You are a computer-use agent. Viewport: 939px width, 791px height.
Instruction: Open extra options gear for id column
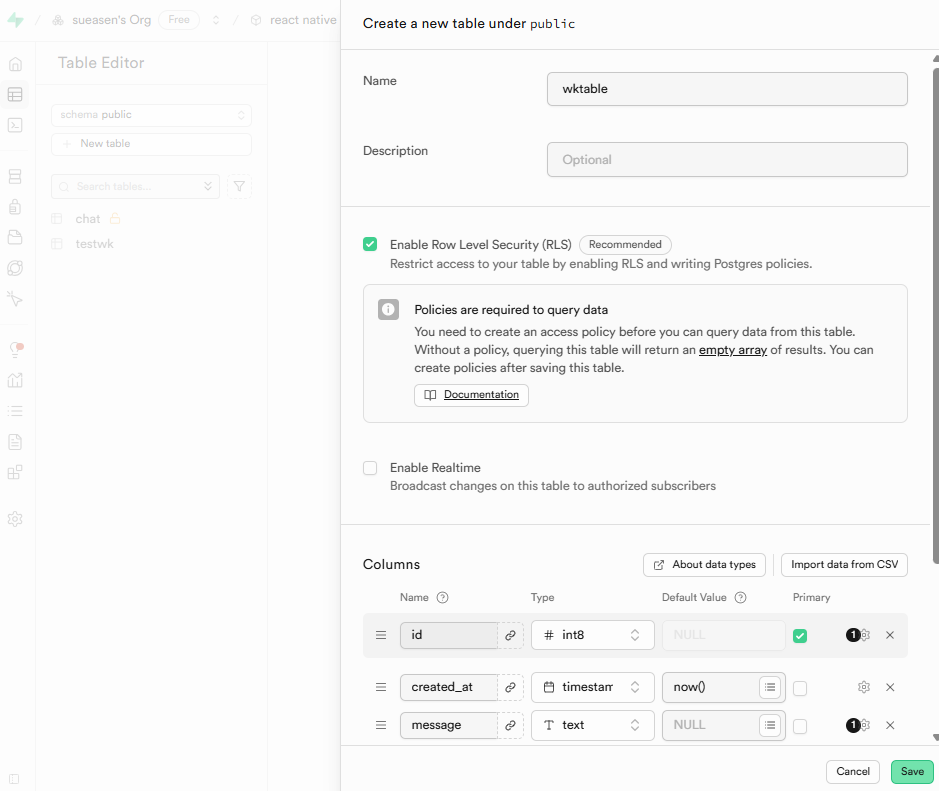coord(864,635)
